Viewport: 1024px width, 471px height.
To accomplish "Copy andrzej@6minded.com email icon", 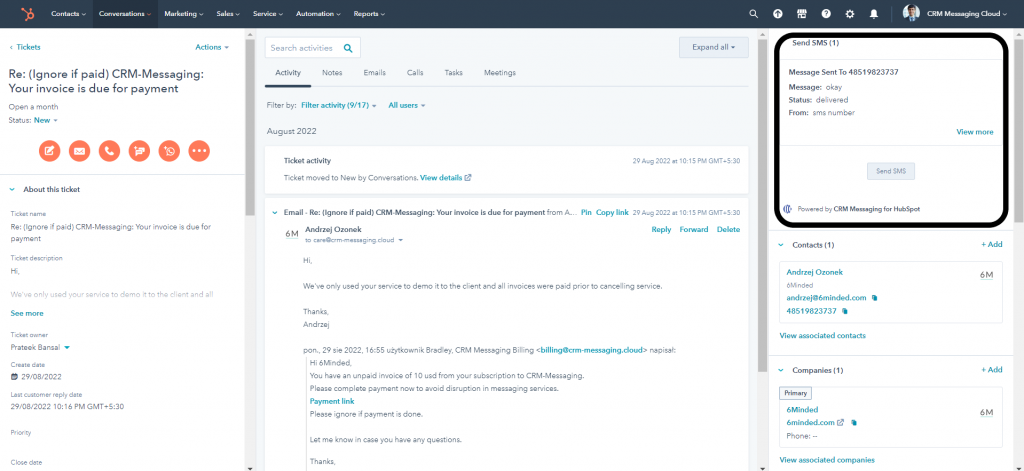I will pyautogui.click(x=874, y=298).
